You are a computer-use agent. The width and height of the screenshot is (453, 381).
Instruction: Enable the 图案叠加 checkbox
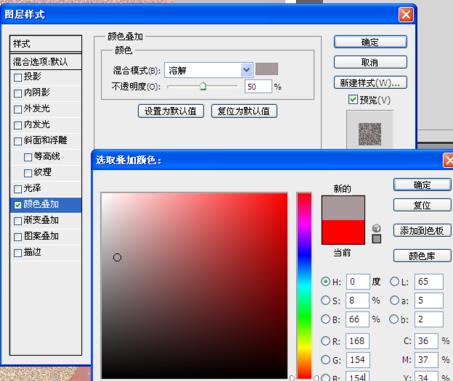[18, 237]
